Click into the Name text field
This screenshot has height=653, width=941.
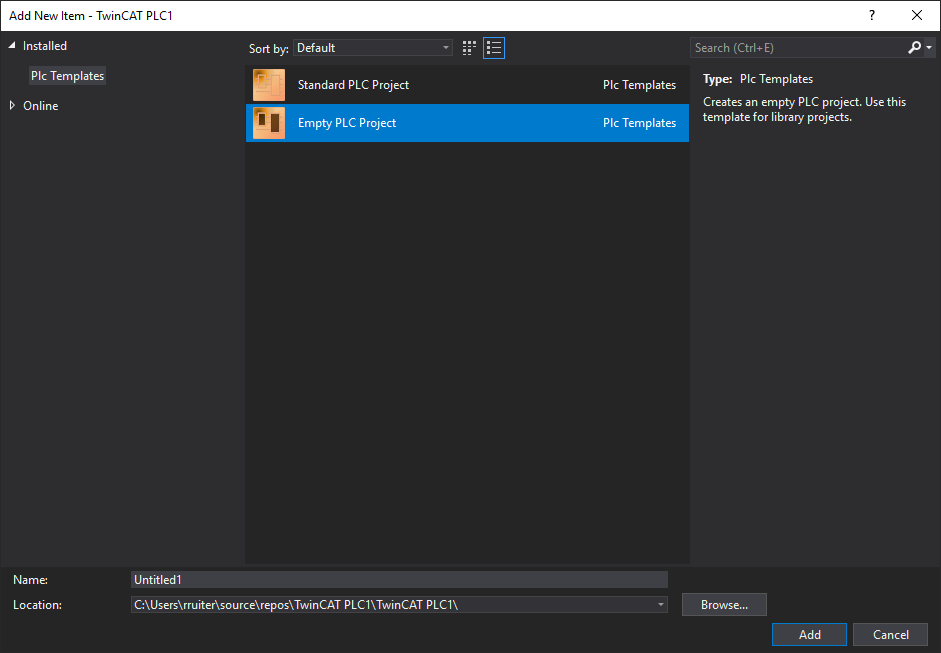(x=399, y=580)
